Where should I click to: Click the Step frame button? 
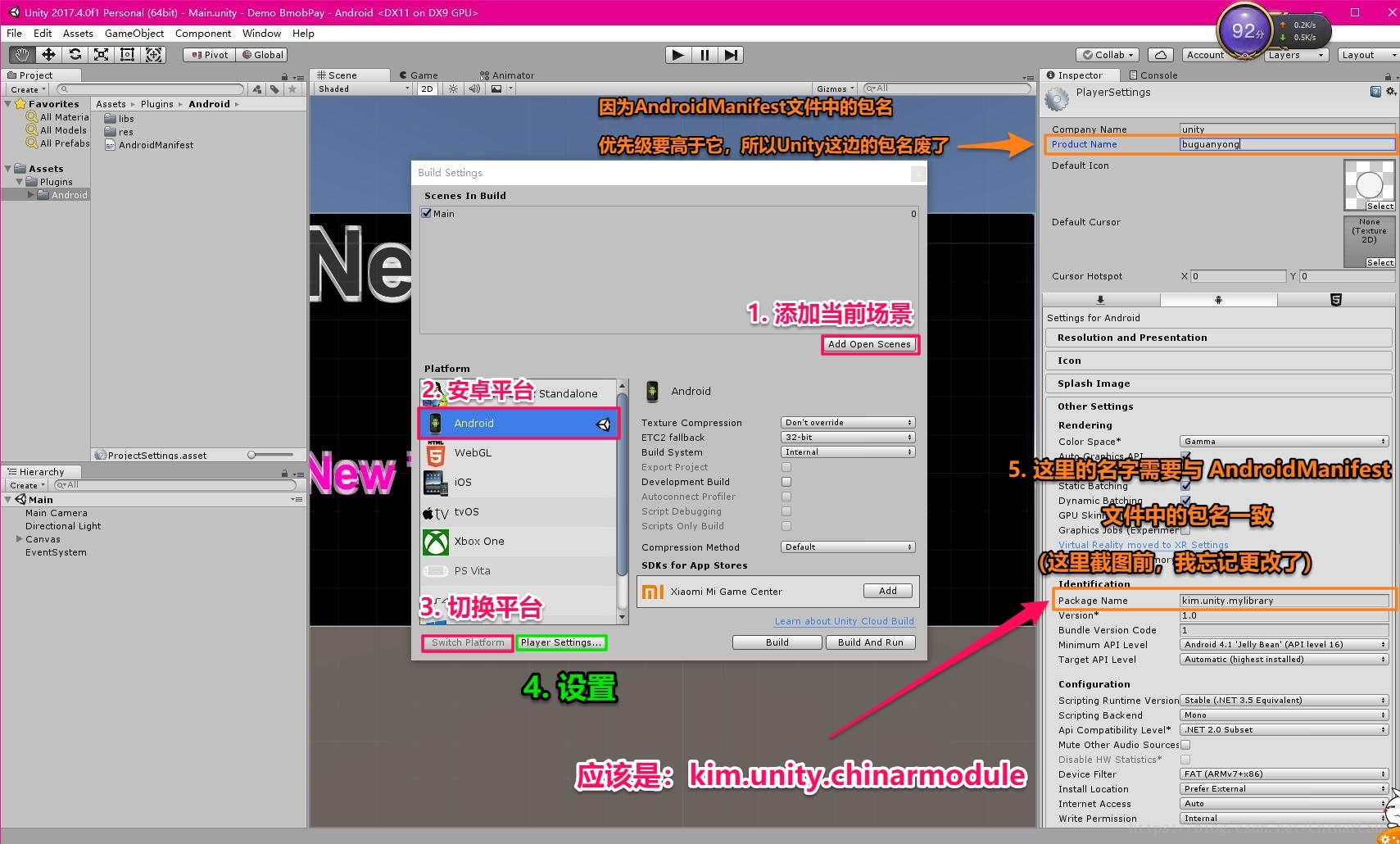(x=731, y=55)
